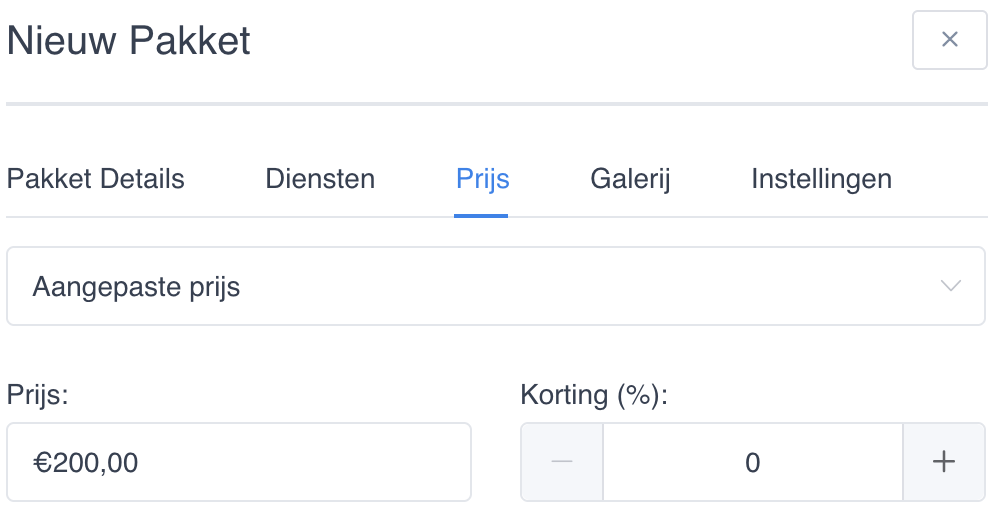Click the 'Nieuw Pakket' dialog title
Screen dimensions: 1008x532
click(128, 42)
